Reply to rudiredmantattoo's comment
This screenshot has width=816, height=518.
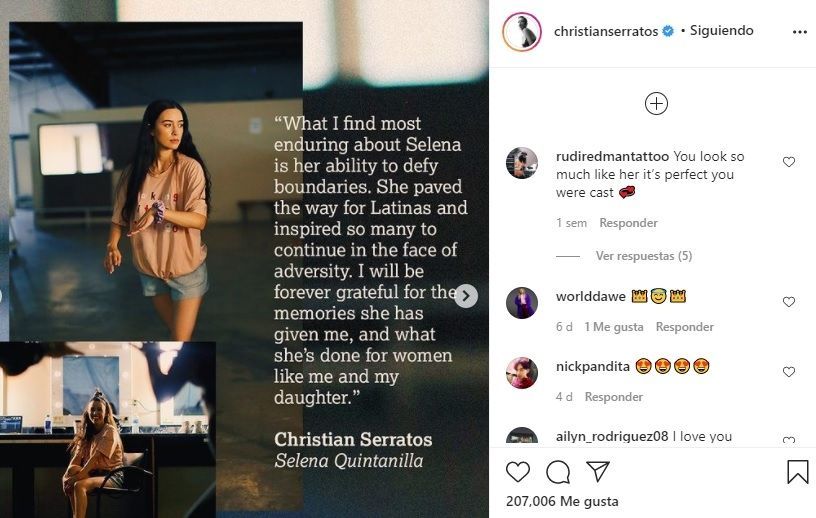point(628,223)
